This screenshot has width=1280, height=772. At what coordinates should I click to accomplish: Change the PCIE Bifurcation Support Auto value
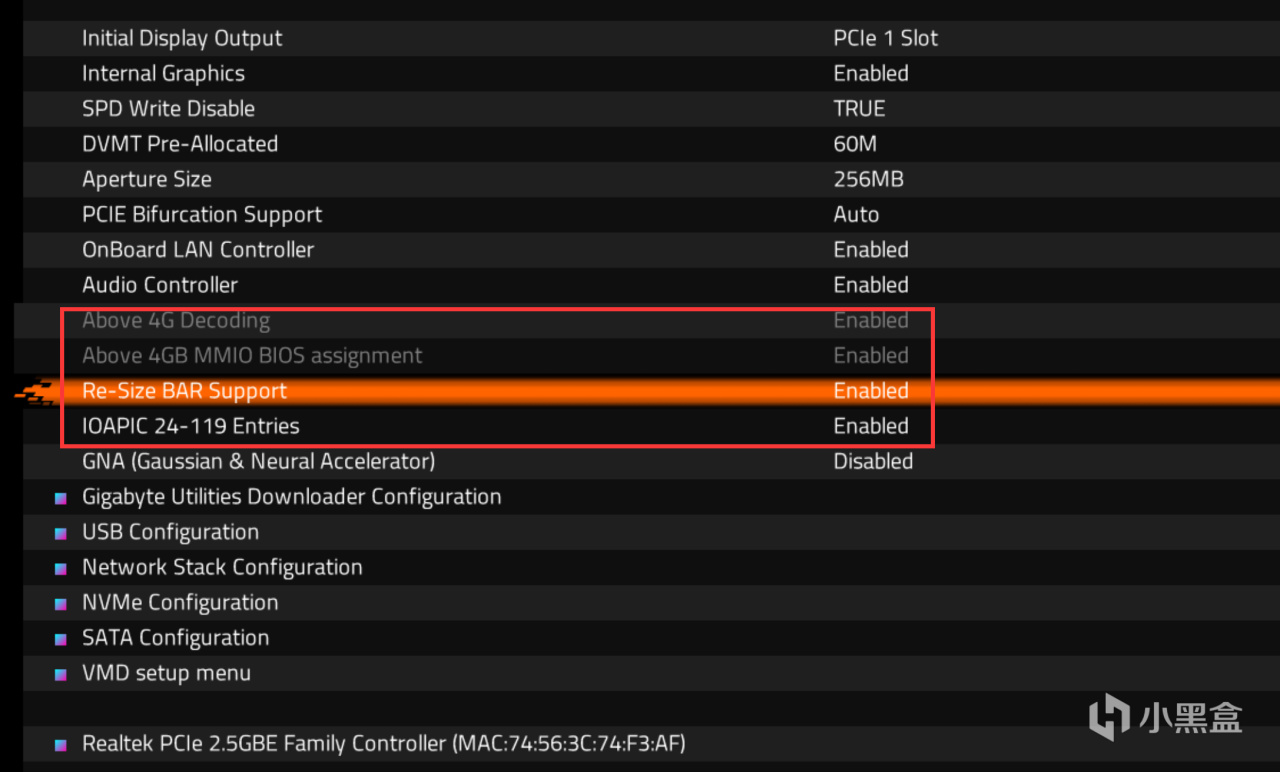856,214
